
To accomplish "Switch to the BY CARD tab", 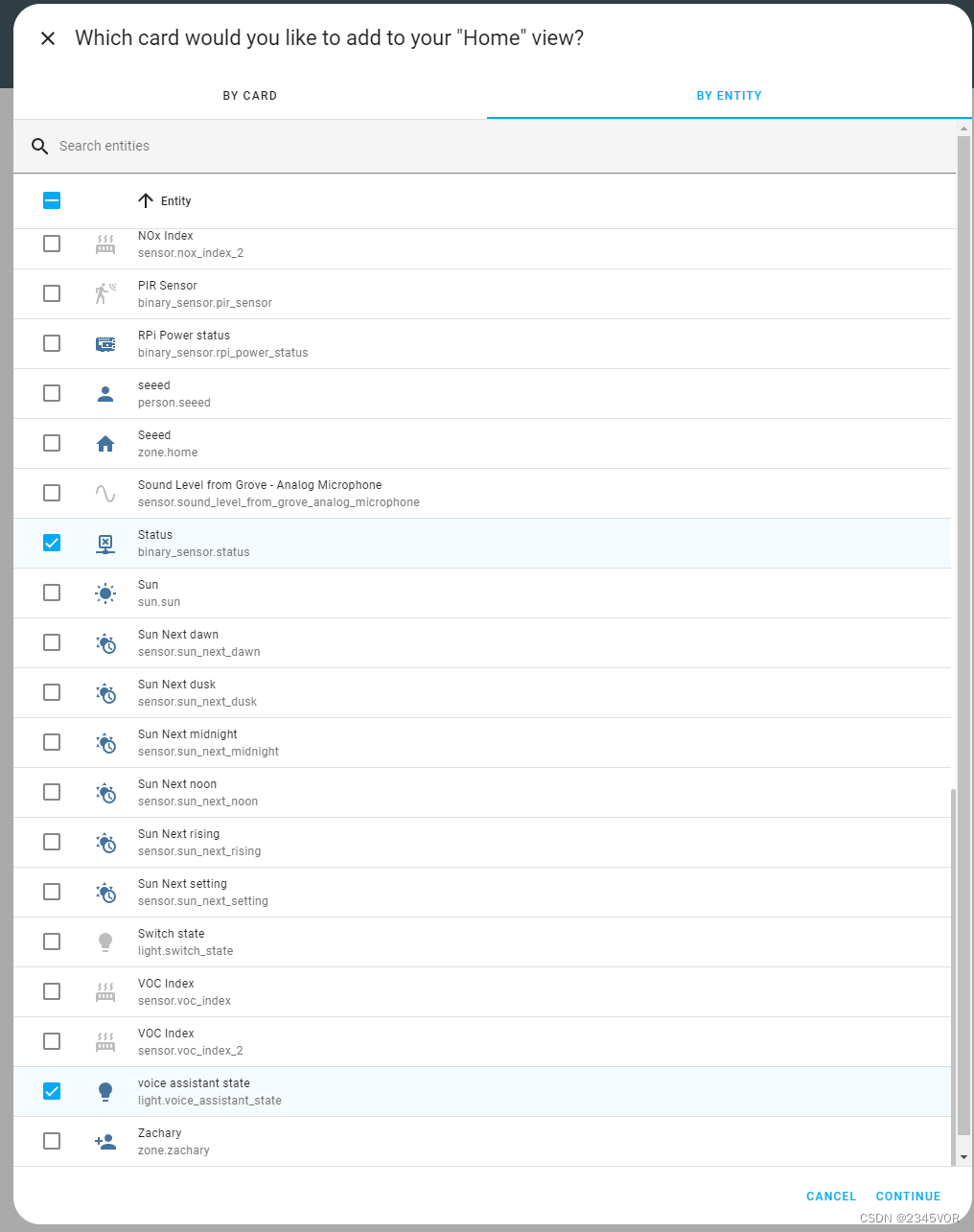I will pos(249,96).
